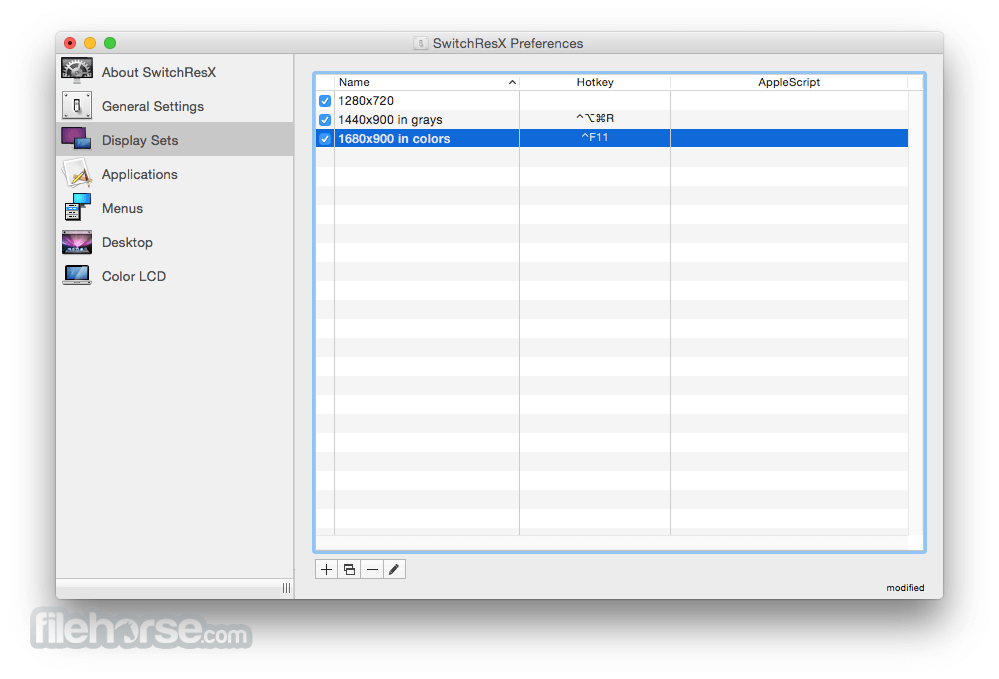Image resolution: width=999 pixels, height=679 pixels.
Task: Select the General Settings switch icon
Action: (77, 106)
